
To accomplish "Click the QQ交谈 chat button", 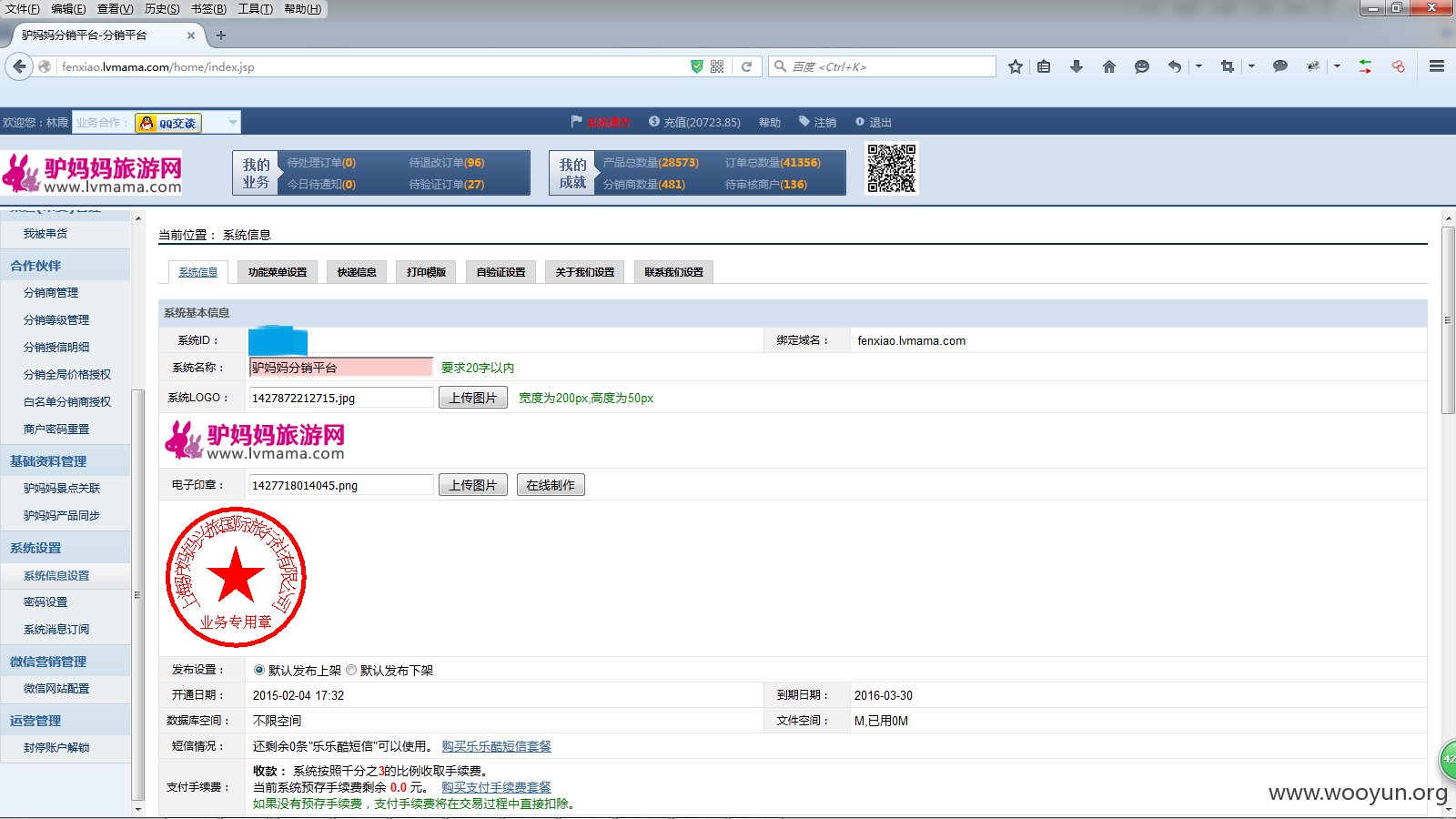I will click(x=168, y=123).
